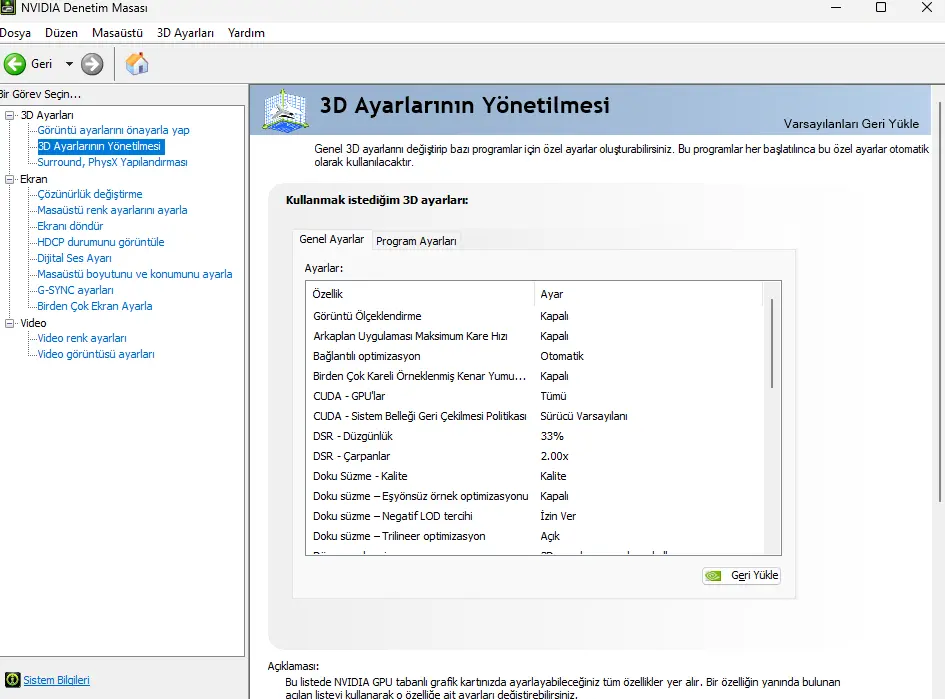This screenshot has height=699, width=945.
Task: Open Ekranı döndür
Action: (x=70, y=226)
